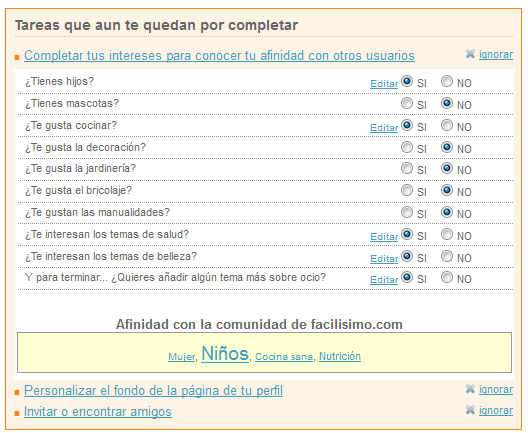Open Editar link for tema sobre ocio
The width and height of the screenshot is (528, 433).
click(x=384, y=279)
